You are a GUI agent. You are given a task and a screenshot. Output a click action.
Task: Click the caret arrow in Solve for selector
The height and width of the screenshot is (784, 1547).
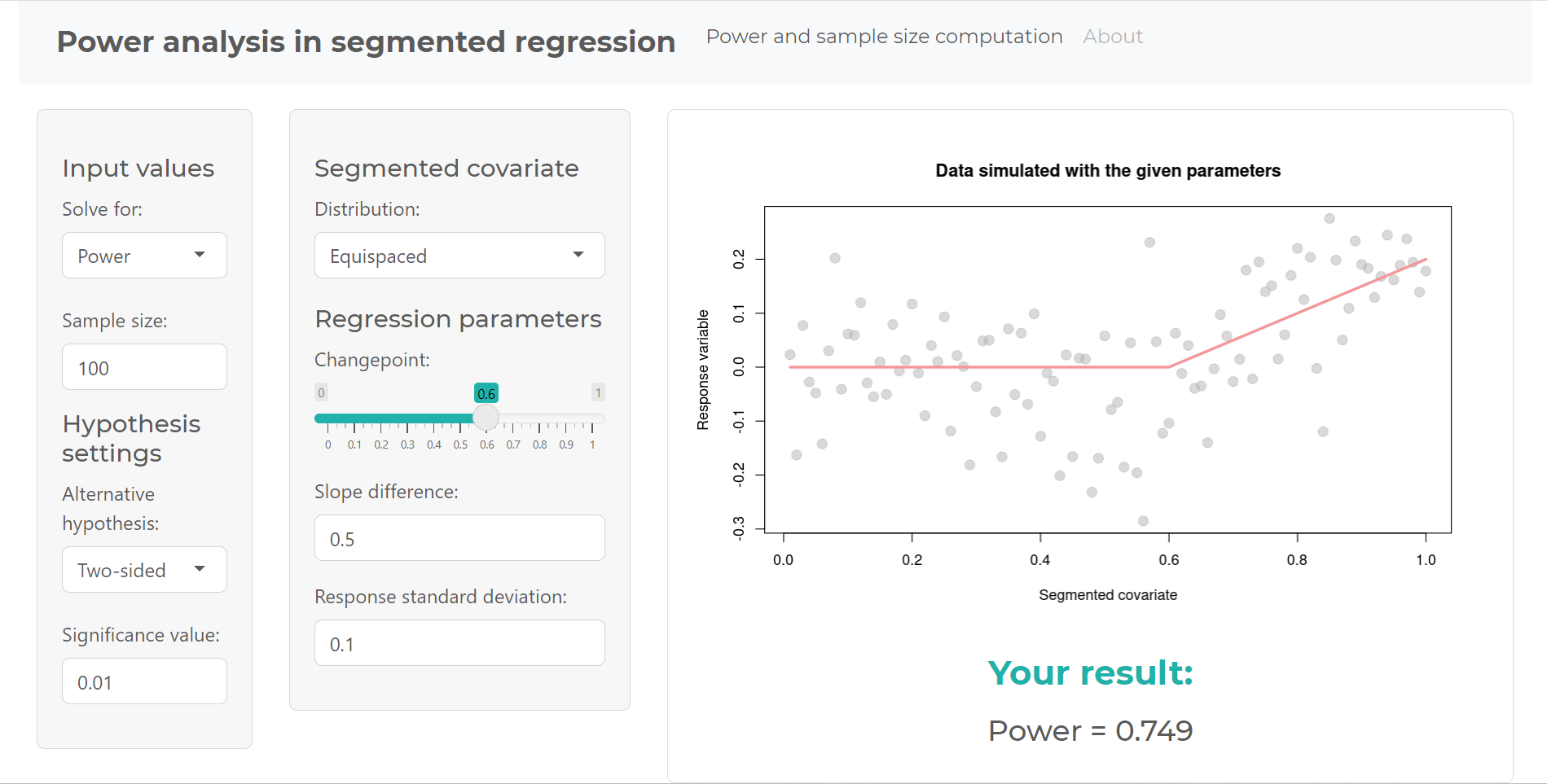[200, 255]
